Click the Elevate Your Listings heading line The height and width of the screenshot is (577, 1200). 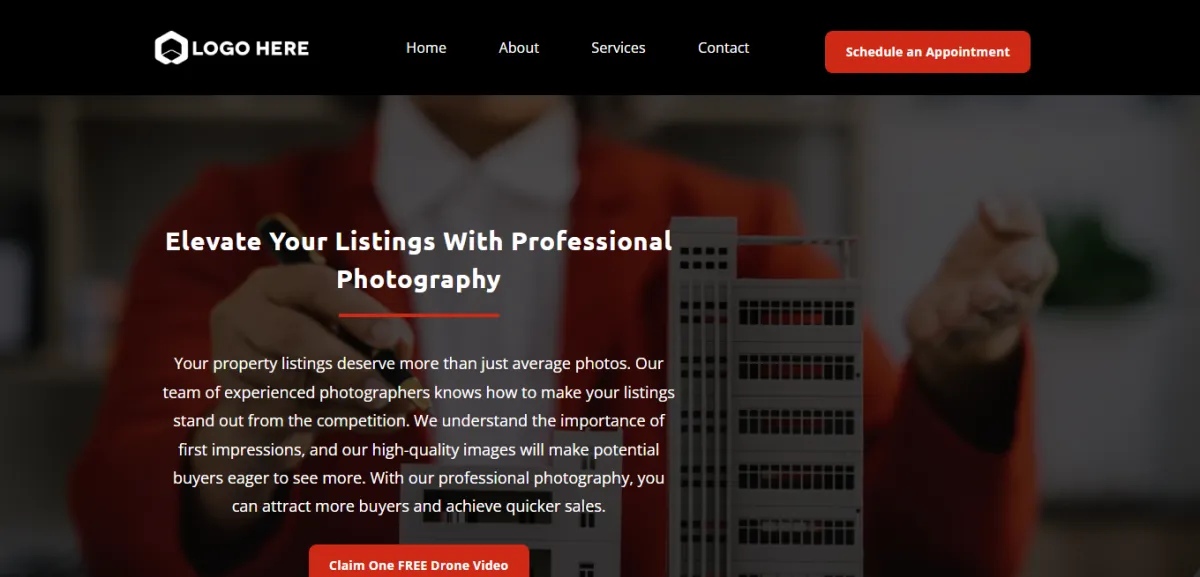click(x=418, y=241)
